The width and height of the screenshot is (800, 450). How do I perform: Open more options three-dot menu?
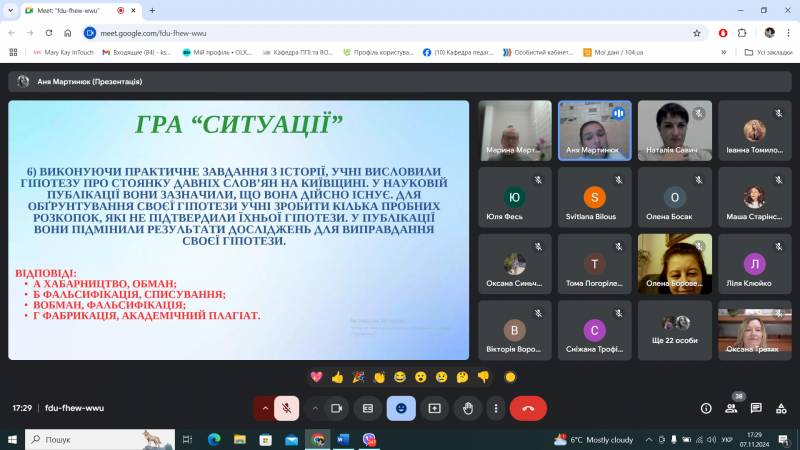click(497, 408)
